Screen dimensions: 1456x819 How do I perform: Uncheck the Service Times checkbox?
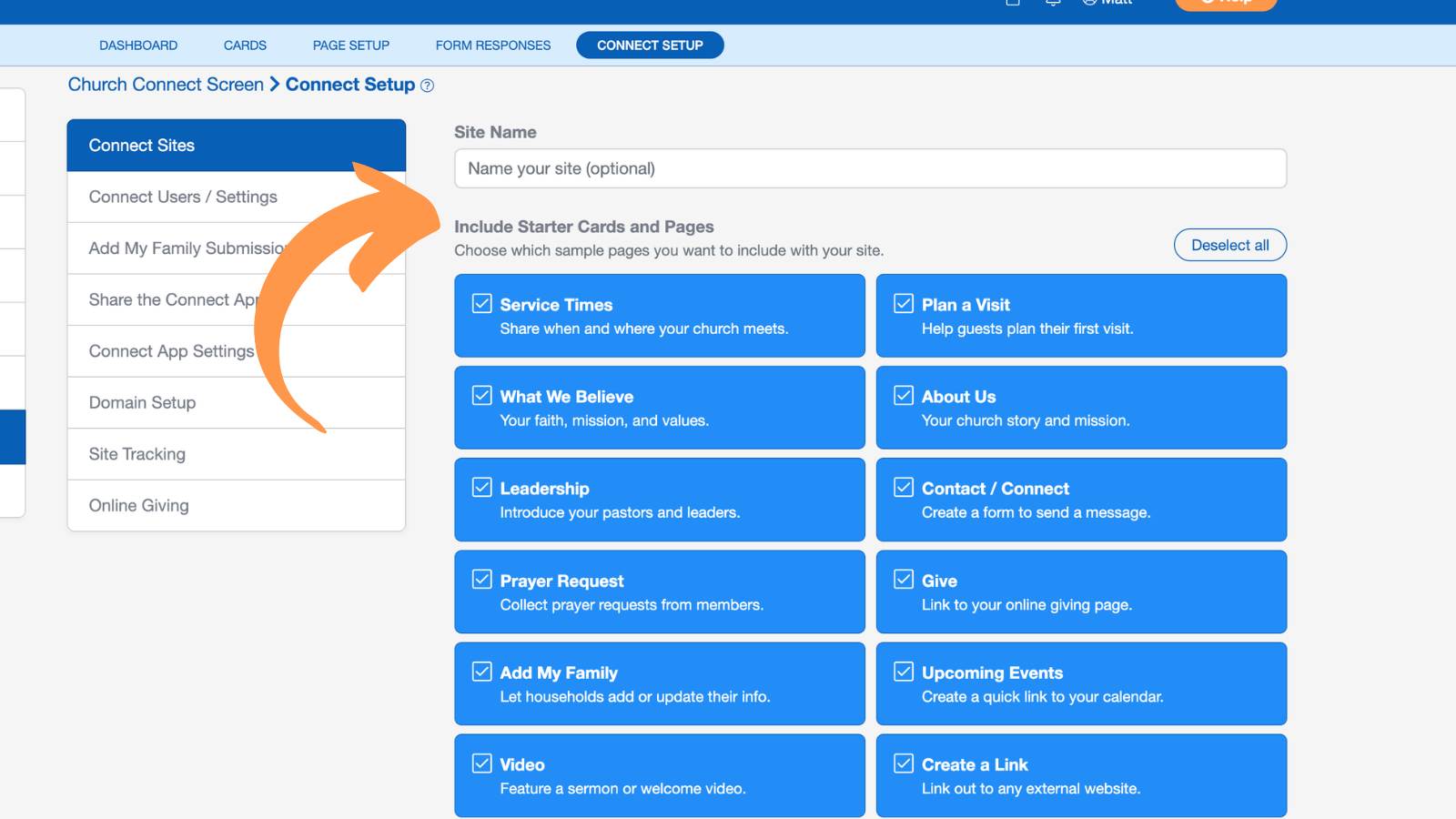click(482, 304)
